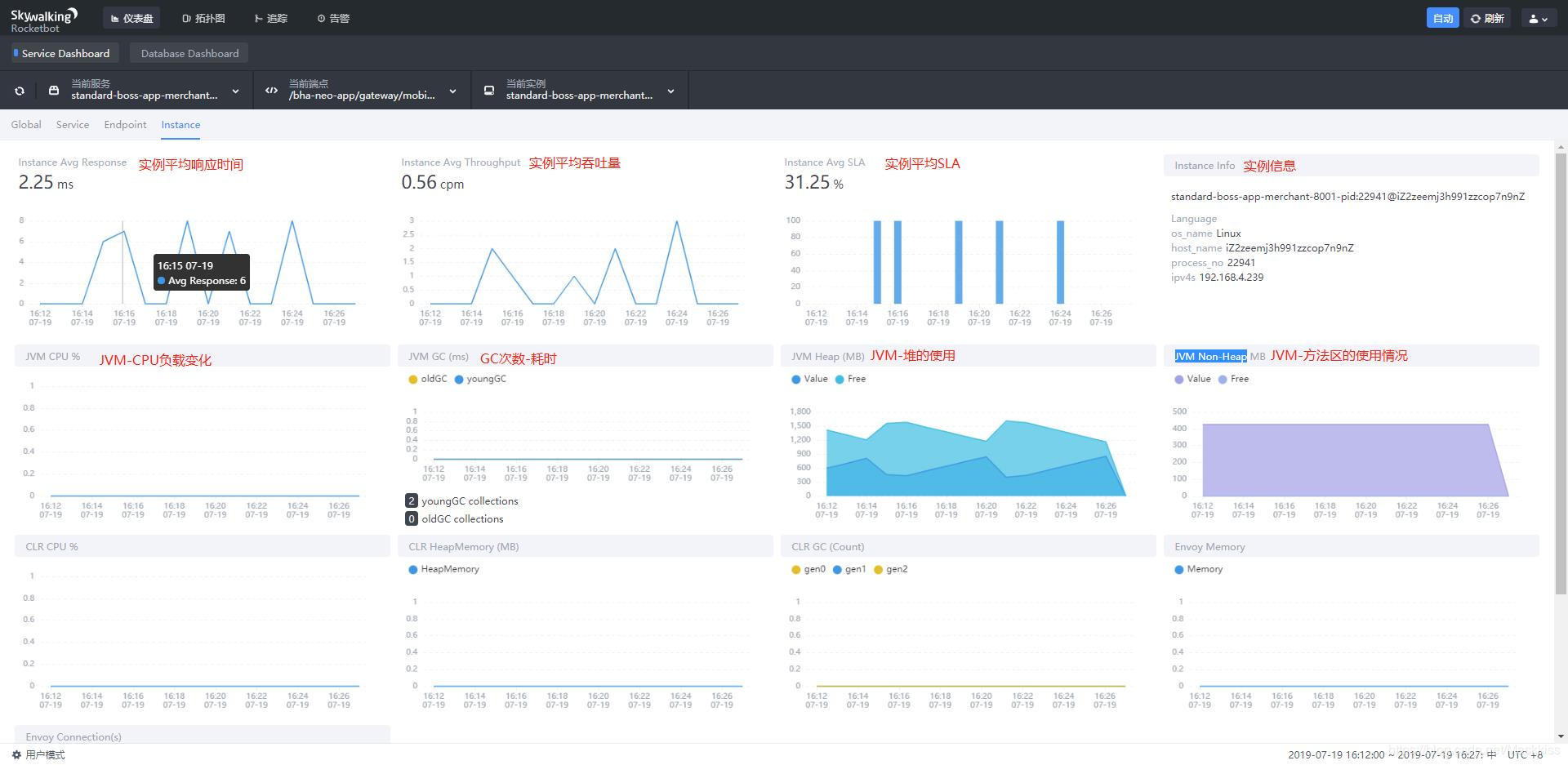Click the 用户模式 gear icon

(x=16, y=755)
